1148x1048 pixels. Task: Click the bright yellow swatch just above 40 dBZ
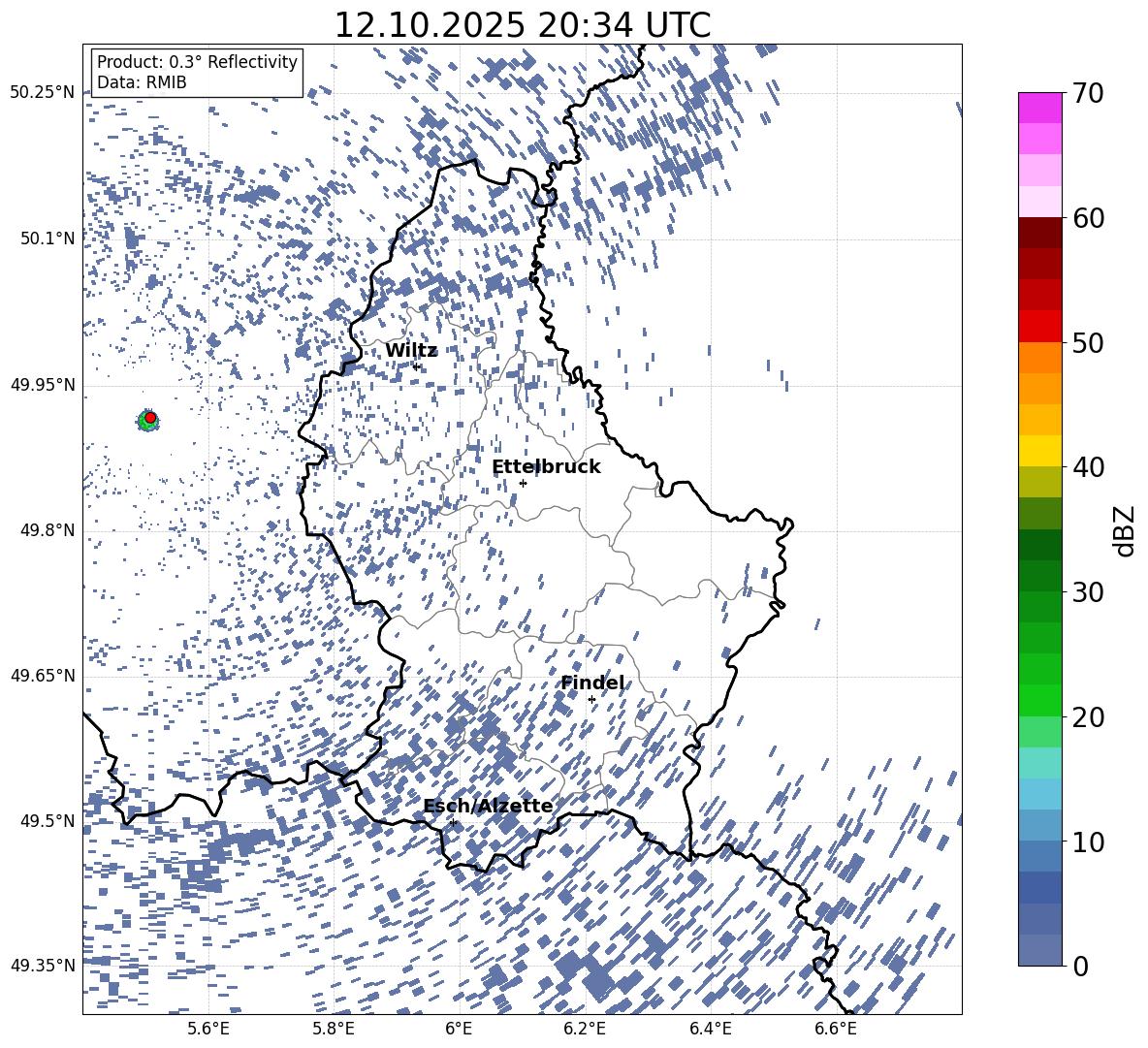coord(1039,451)
